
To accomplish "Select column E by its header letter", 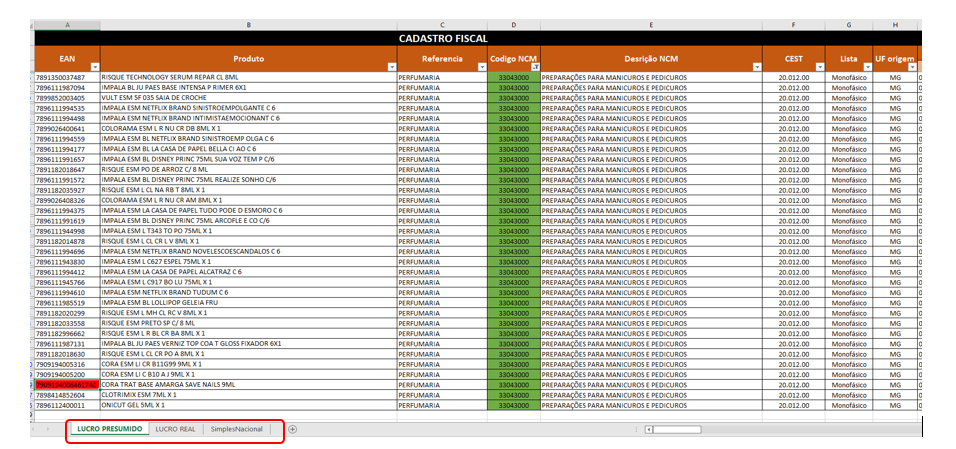I will 651,23.
